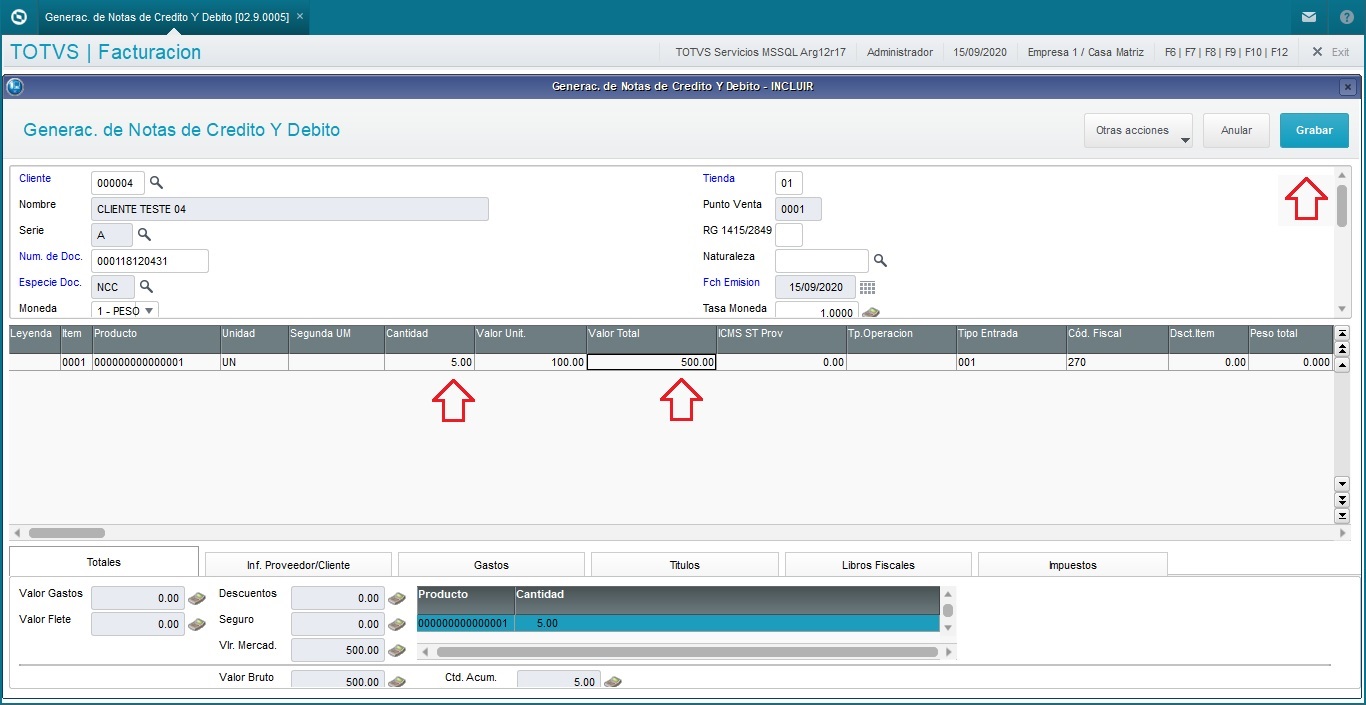Click the dialog title bar system icon
1366x705 pixels.
[15, 87]
